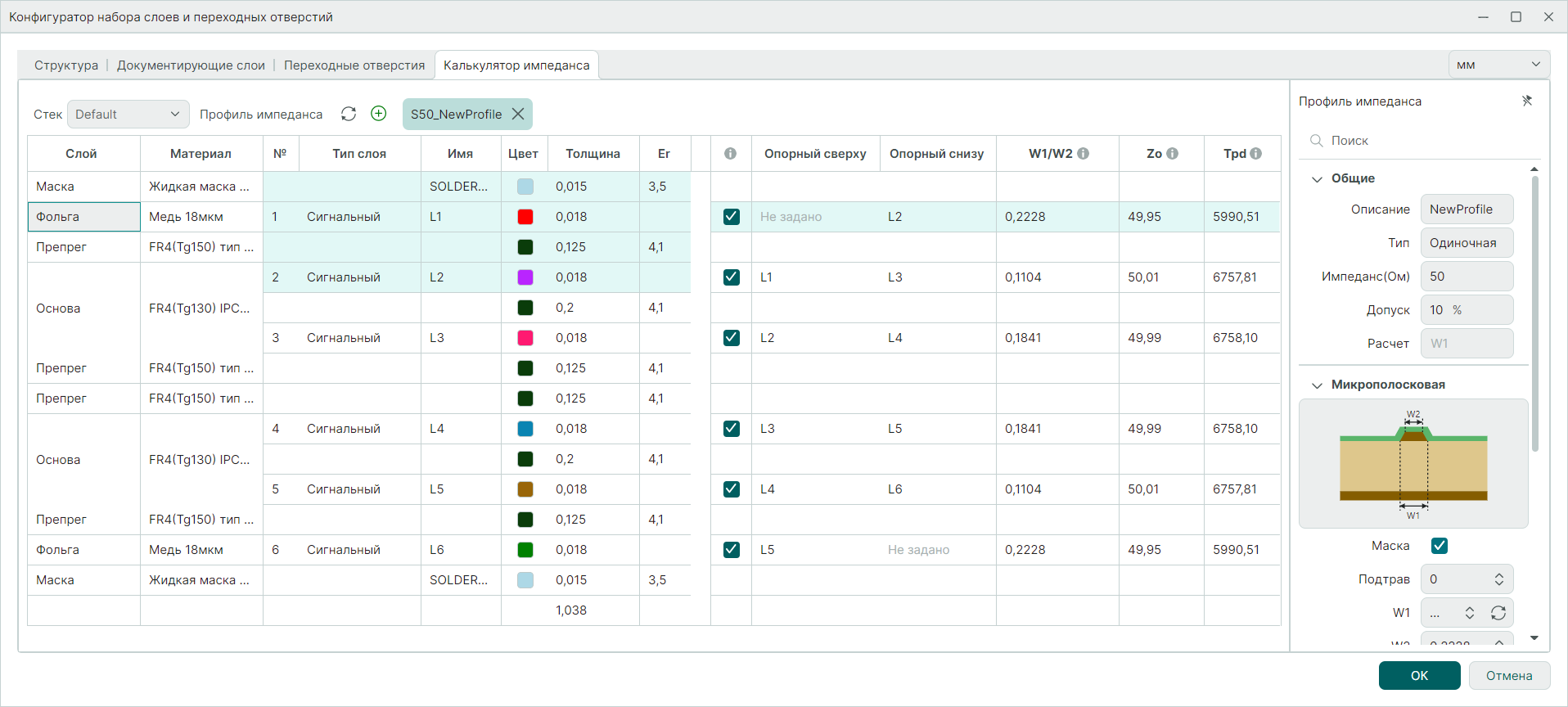Open the Переходные отверстия tab
The height and width of the screenshot is (707, 1568).
[x=354, y=65]
